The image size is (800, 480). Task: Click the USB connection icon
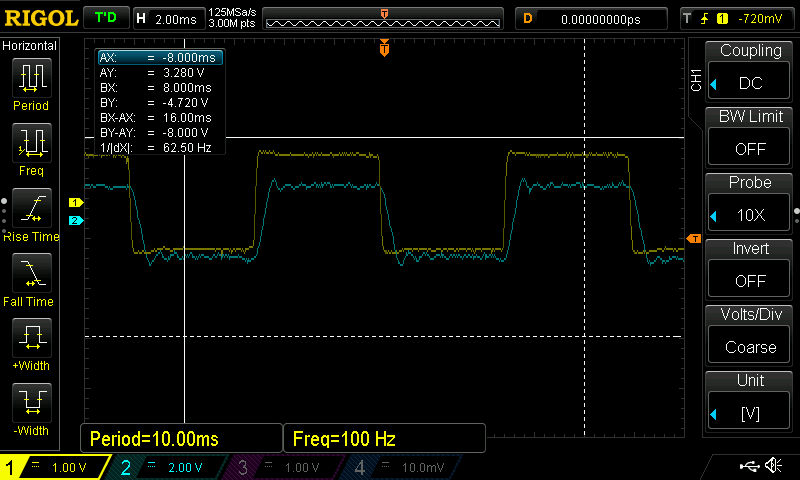(x=749, y=466)
